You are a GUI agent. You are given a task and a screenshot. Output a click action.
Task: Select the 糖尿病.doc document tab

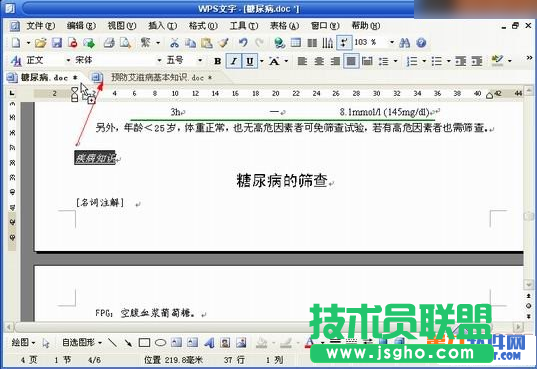[x=45, y=77]
